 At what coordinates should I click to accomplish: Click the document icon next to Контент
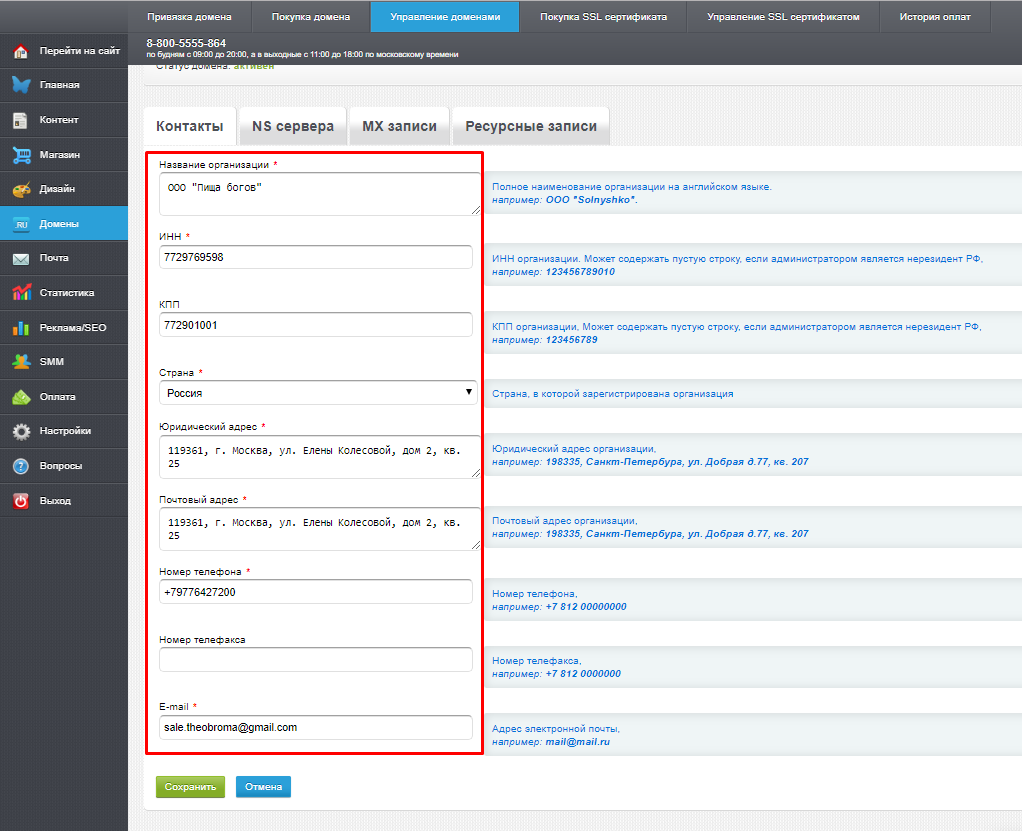tap(21, 120)
